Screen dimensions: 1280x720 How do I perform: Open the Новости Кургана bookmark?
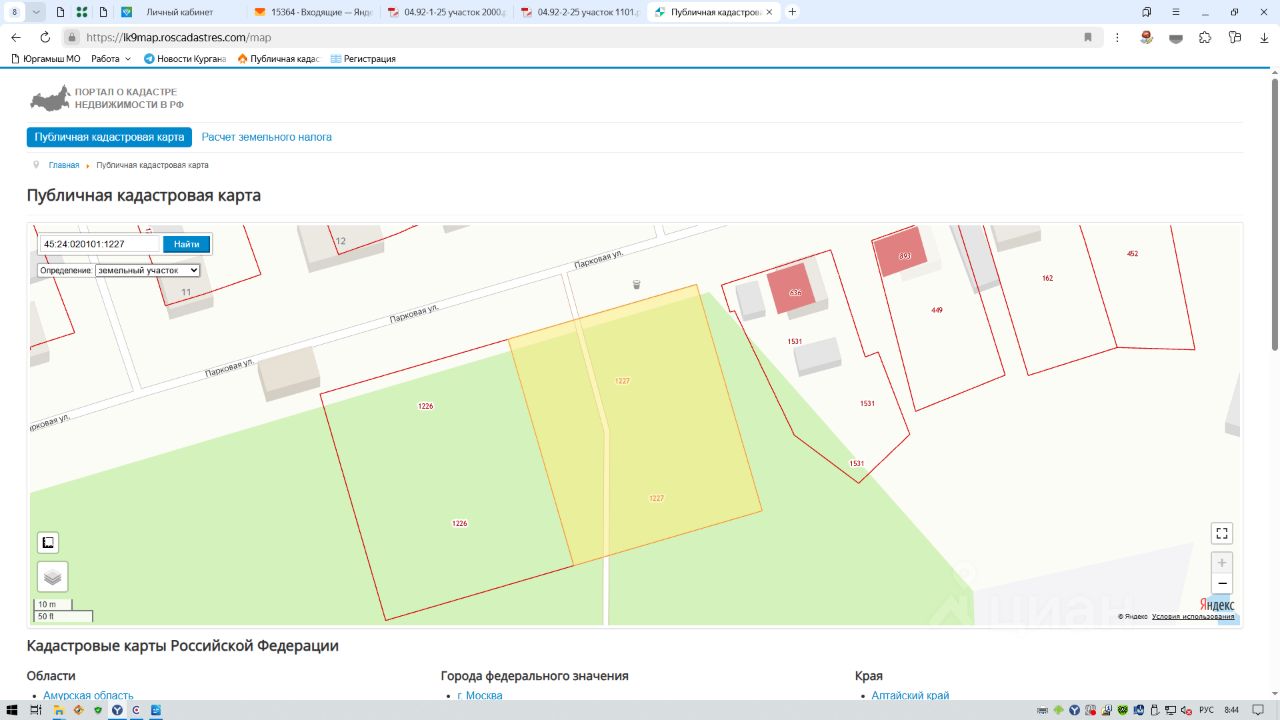tap(185, 59)
